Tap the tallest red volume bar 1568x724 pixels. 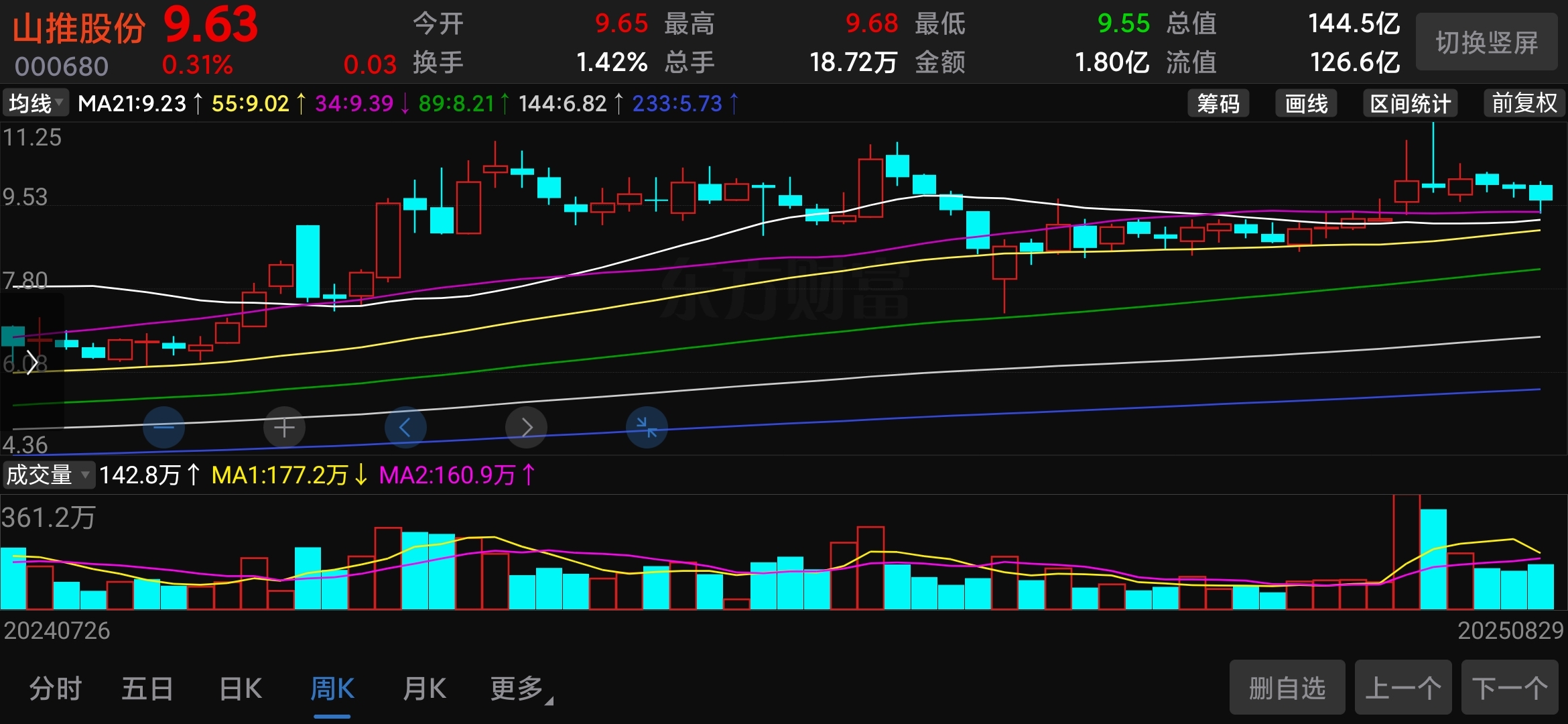click(1407, 552)
